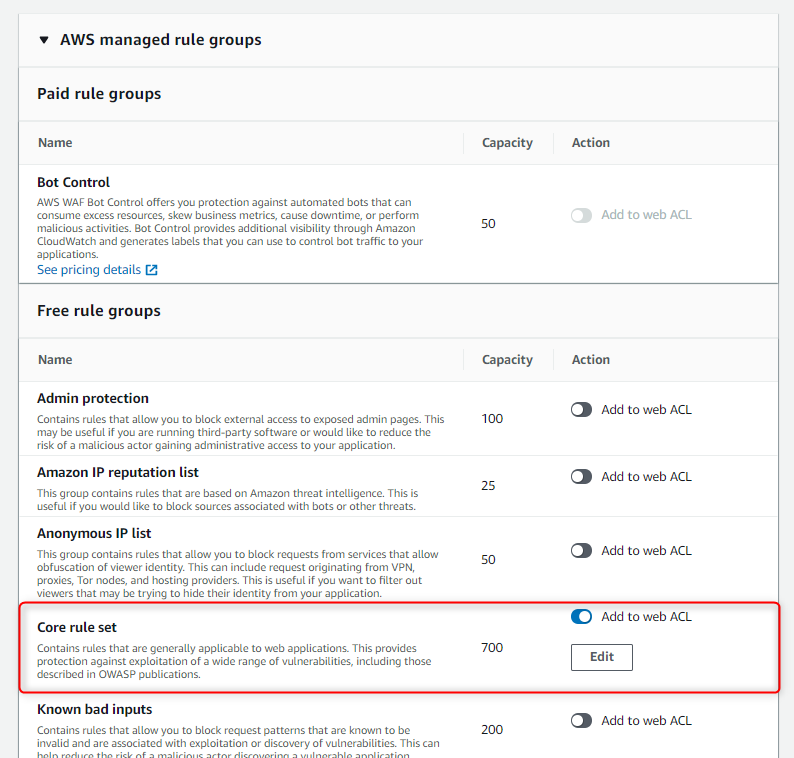
Task: Click the Name column header under Free rule groups
Action: [55, 360]
